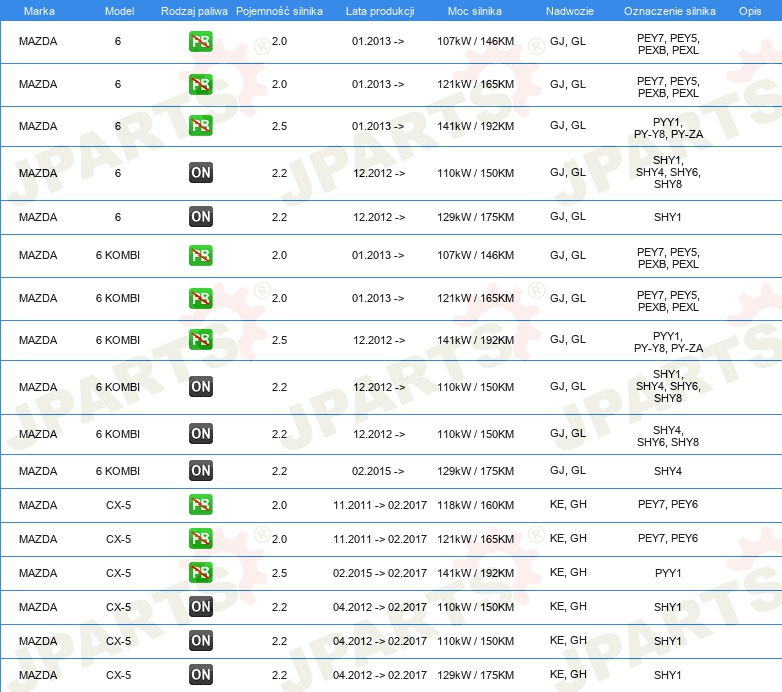Click the Oznaczenie silnika column header

click(x=667, y=10)
